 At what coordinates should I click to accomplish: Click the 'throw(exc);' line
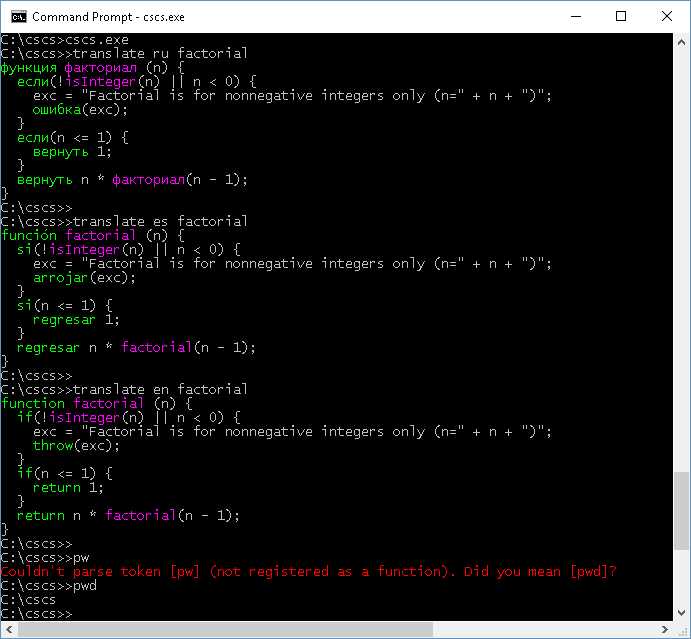point(76,446)
